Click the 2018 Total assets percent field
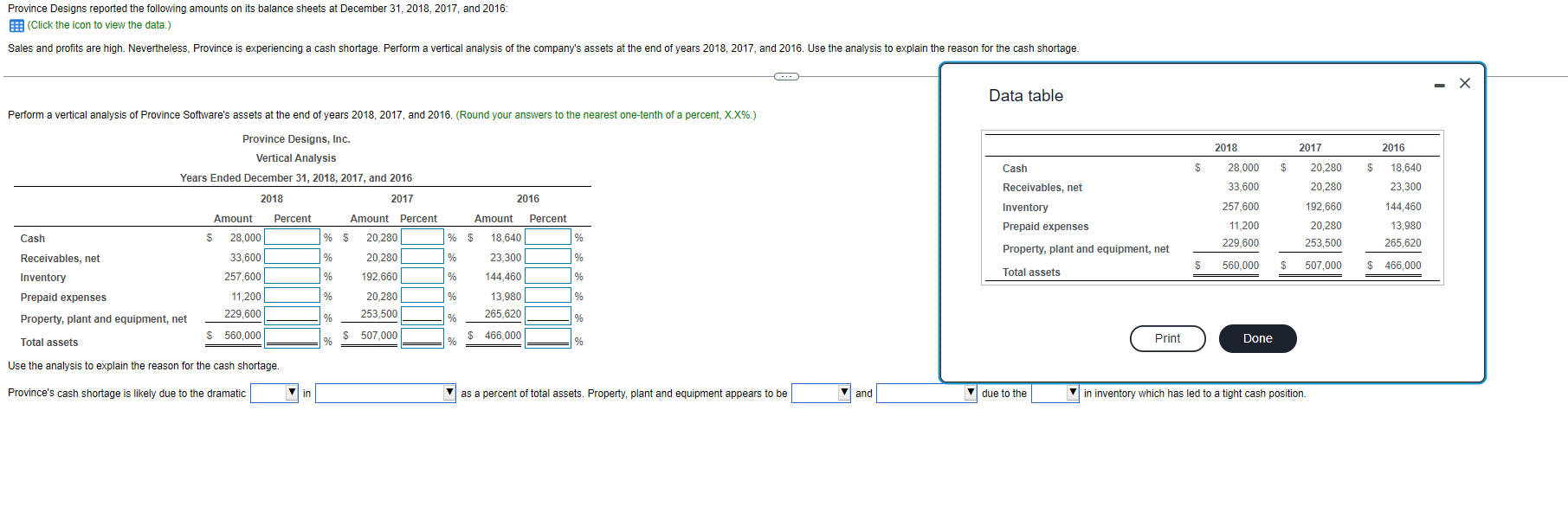The height and width of the screenshot is (513, 1568). [293, 337]
